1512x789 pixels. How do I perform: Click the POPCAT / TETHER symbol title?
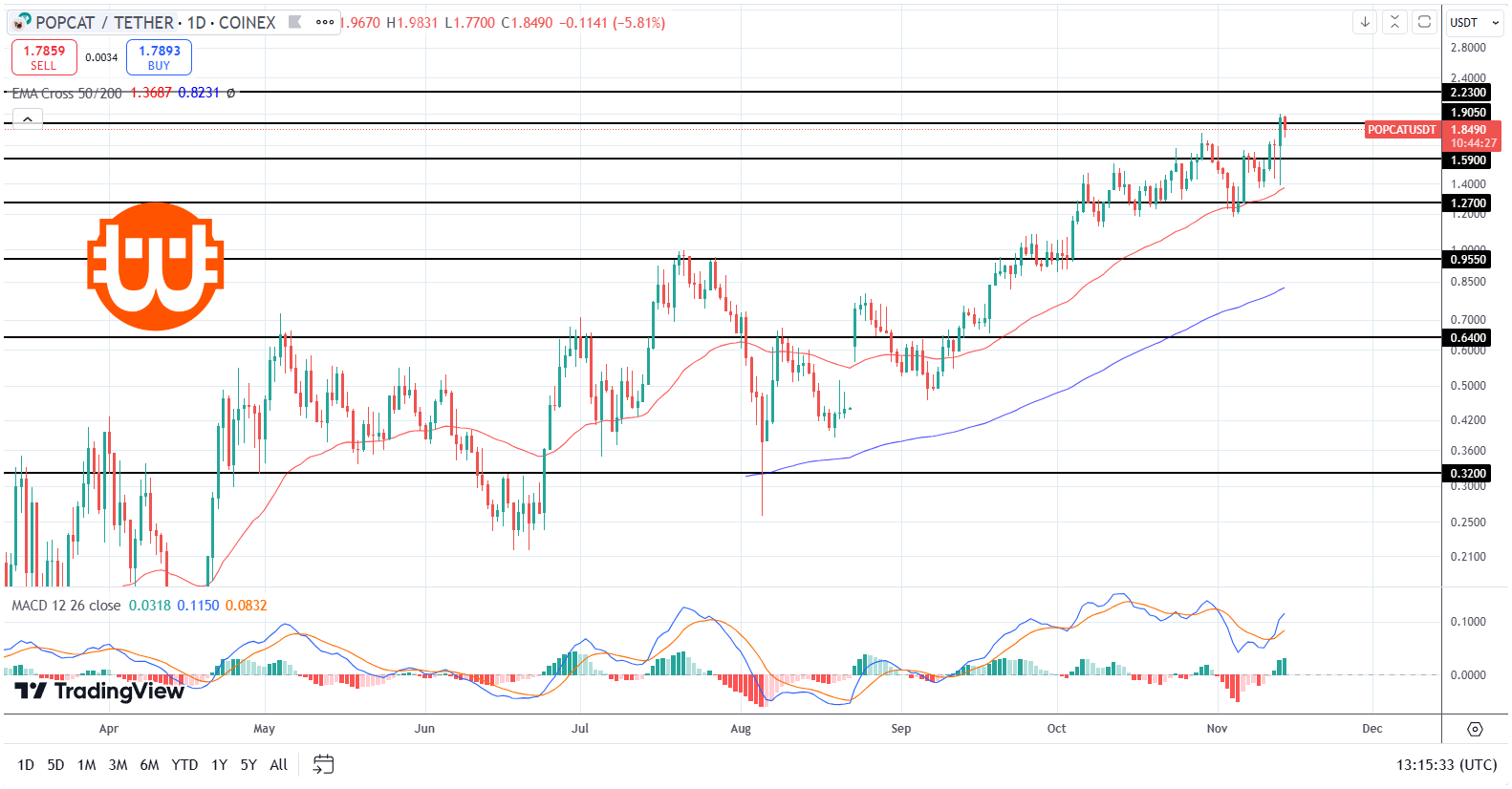[x=104, y=22]
